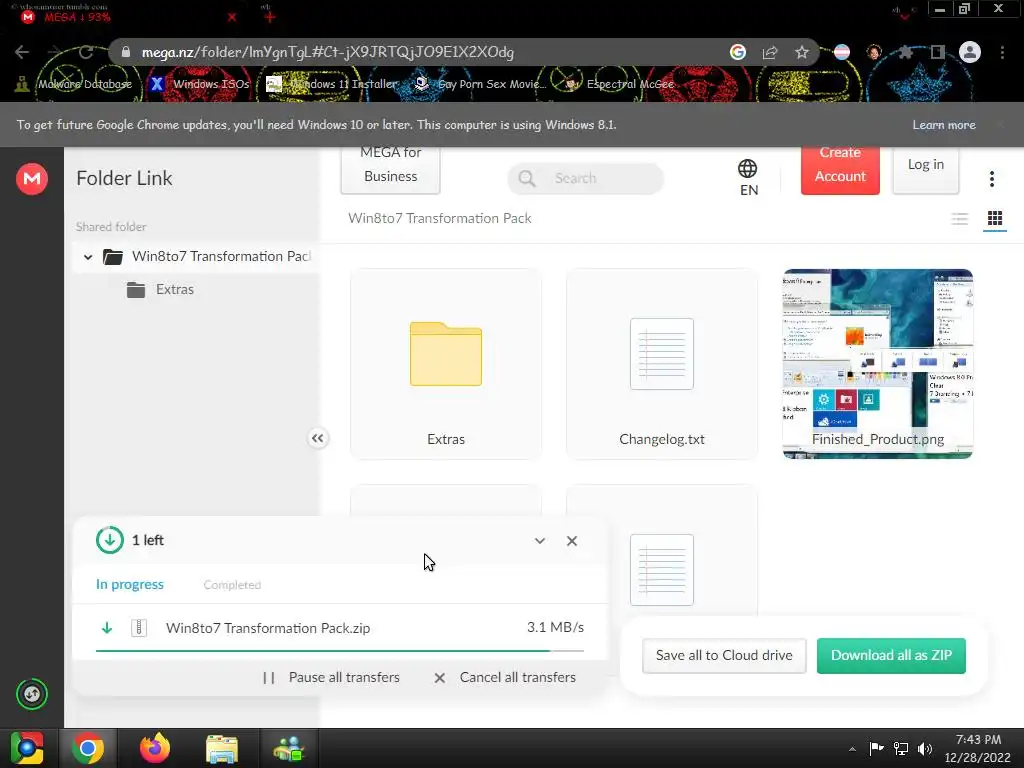The height and width of the screenshot is (768, 1024).
Task: Collapse the Win8to7 Transformation Pack tree node
Action: pyautogui.click(x=88, y=257)
